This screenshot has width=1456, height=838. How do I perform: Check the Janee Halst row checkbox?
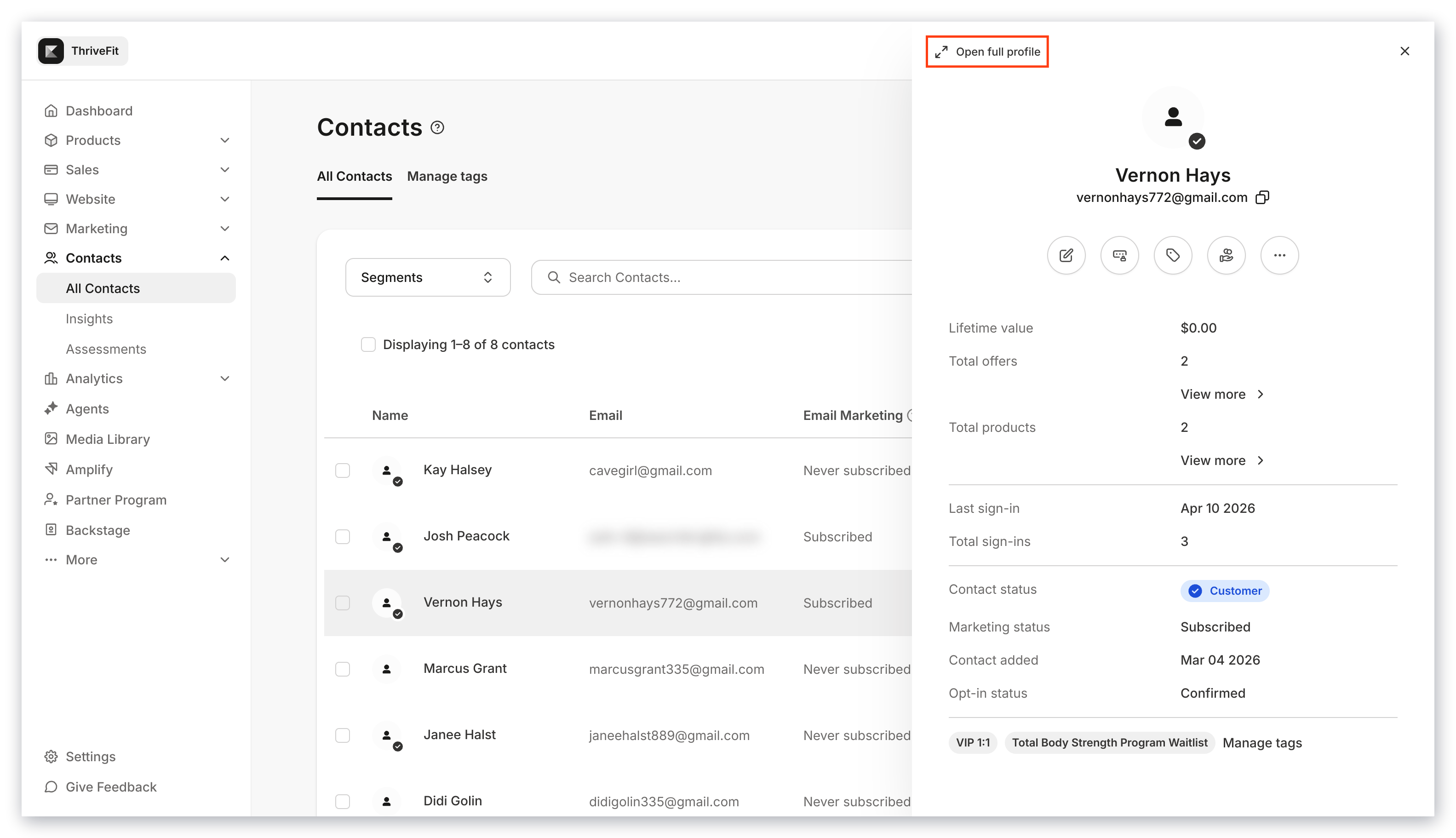tap(343, 735)
